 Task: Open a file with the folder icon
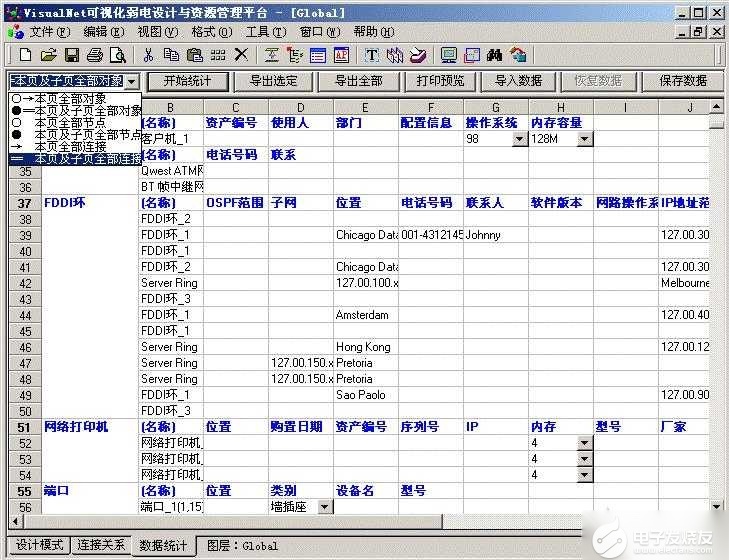tap(48, 55)
